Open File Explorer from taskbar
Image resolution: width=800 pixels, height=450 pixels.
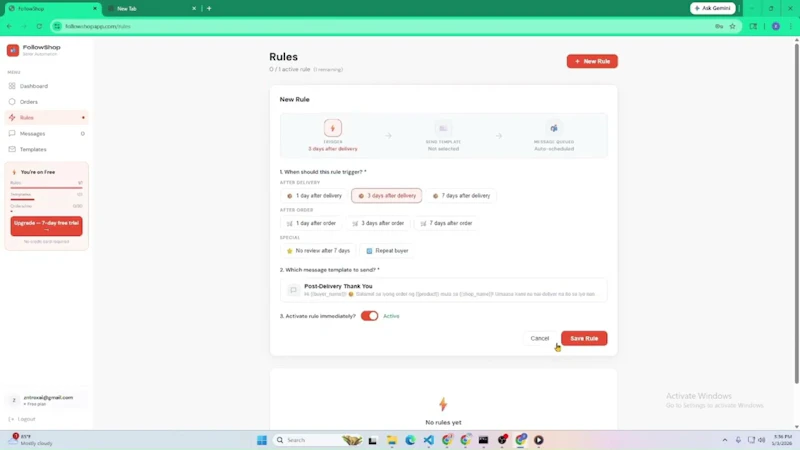[x=392, y=440]
